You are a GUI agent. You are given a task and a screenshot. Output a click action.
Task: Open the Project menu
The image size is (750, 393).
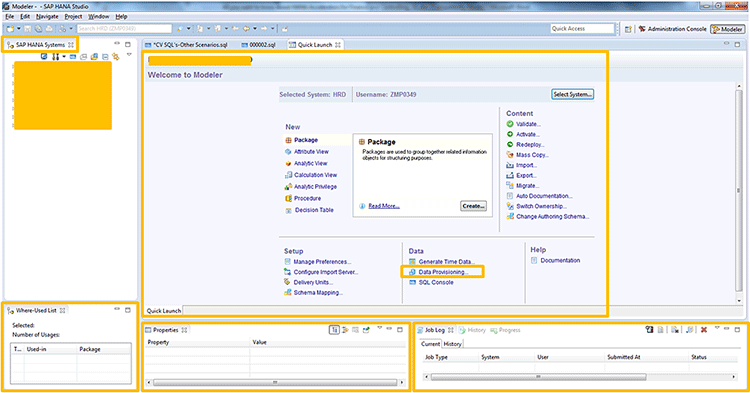point(73,16)
